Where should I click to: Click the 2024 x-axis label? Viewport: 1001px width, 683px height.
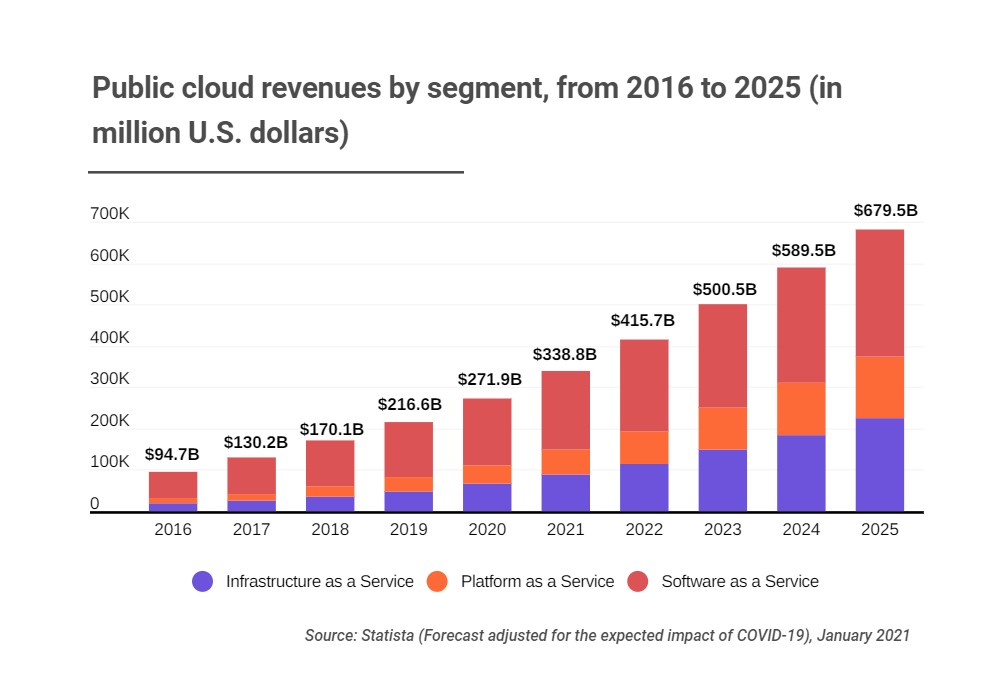click(x=801, y=529)
